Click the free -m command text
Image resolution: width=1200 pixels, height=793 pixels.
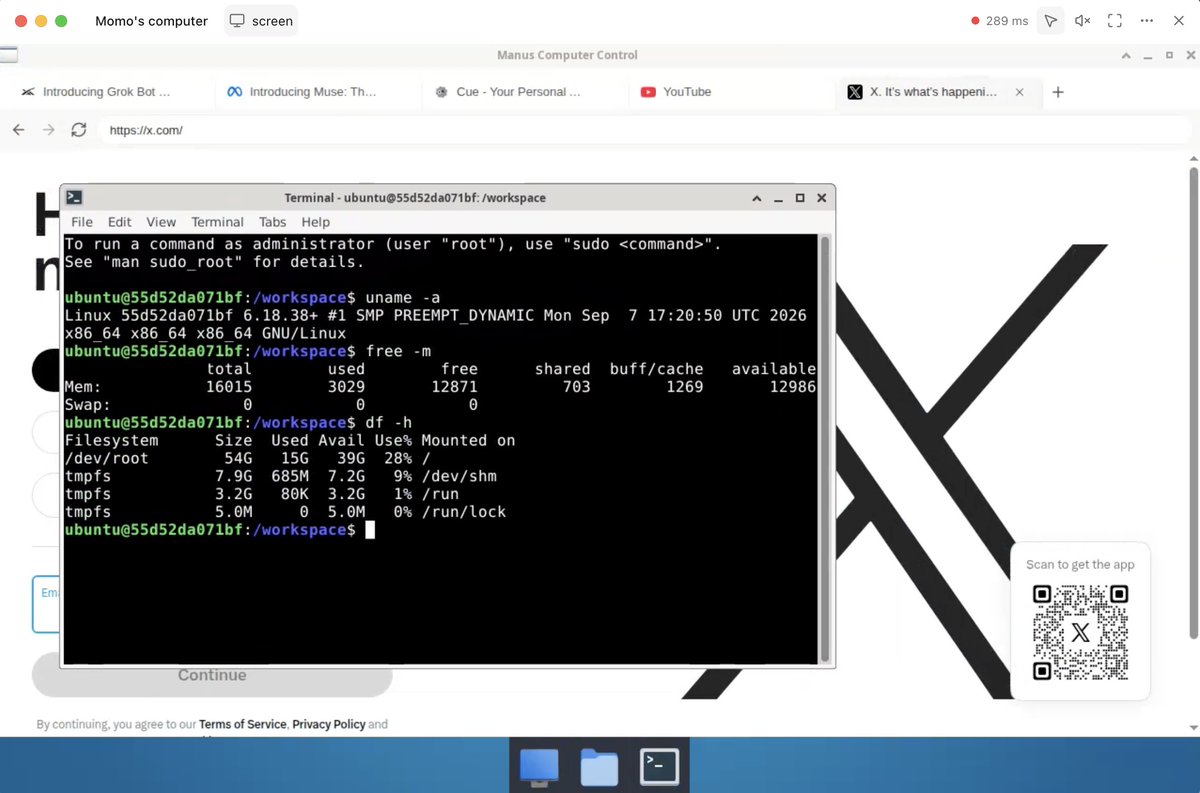(x=398, y=351)
